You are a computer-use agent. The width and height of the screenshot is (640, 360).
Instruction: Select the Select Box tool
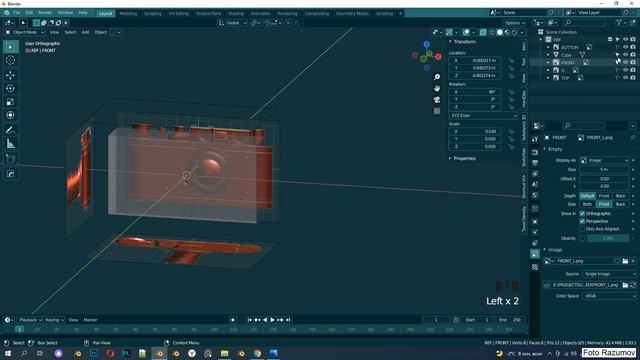pos(11,47)
